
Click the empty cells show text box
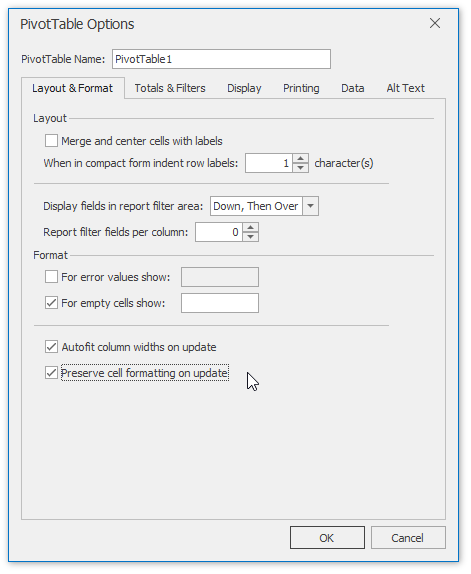click(x=220, y=303)
